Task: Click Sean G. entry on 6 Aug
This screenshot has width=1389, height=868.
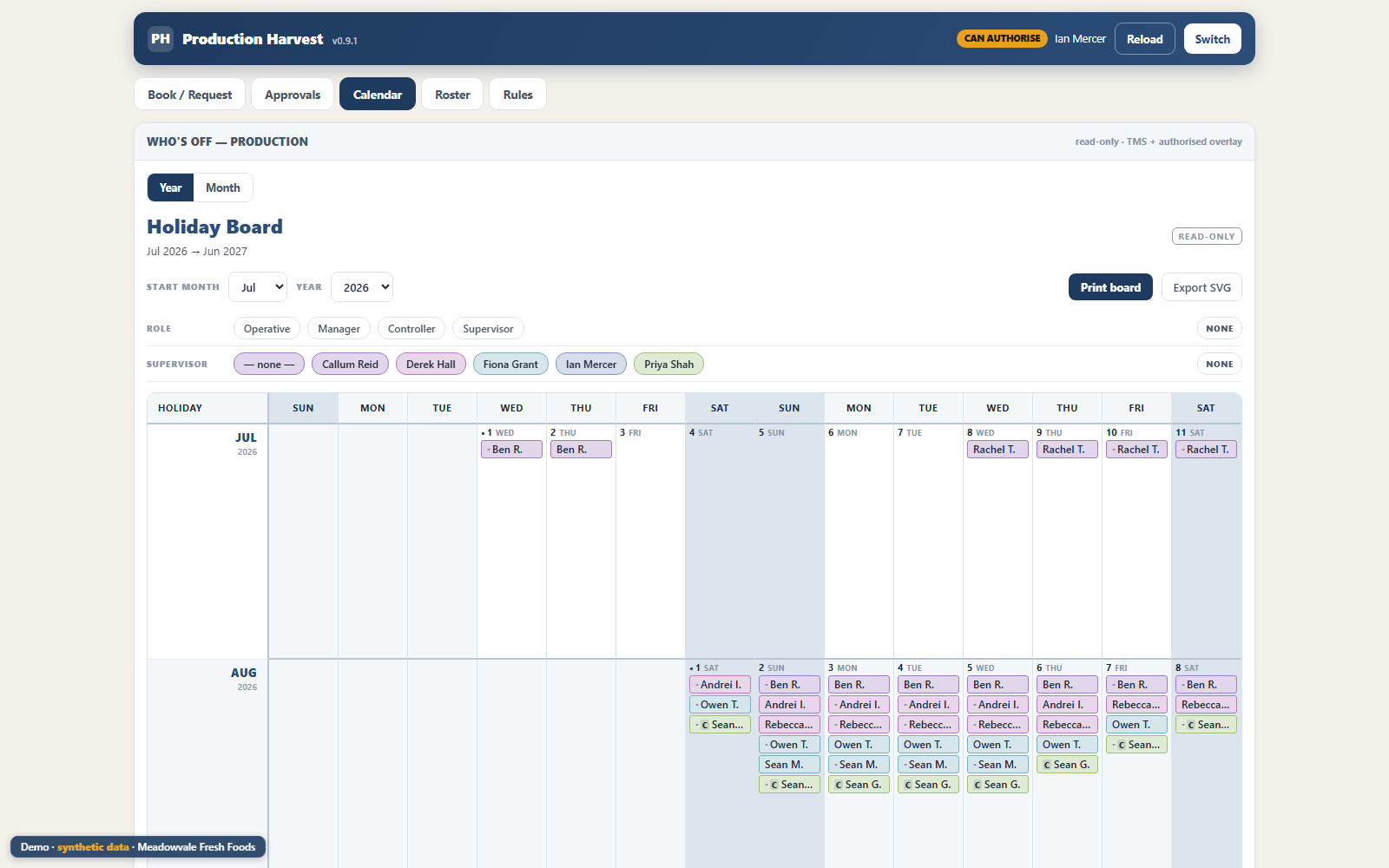Action: (1067, 765)
